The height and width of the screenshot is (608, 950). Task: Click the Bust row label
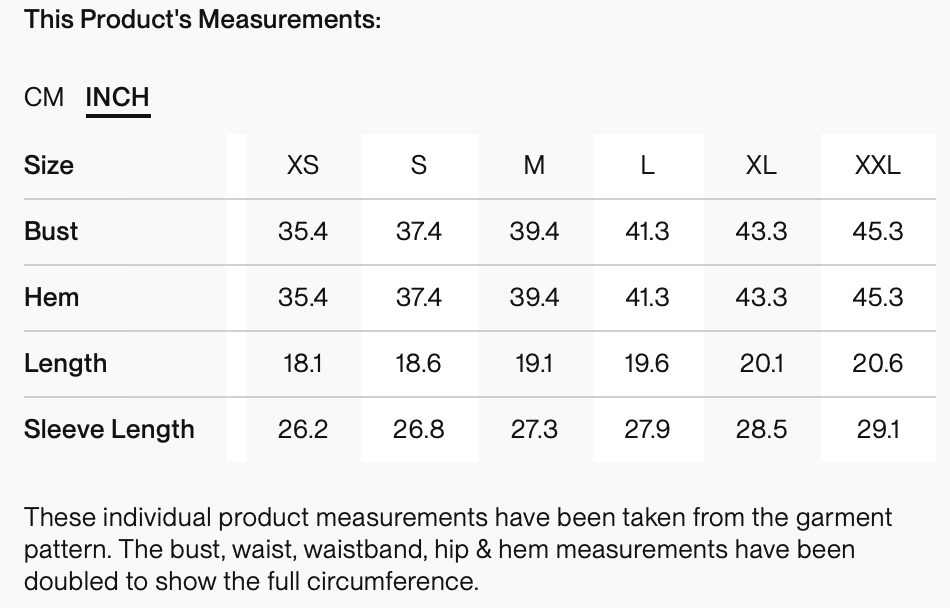51,231
